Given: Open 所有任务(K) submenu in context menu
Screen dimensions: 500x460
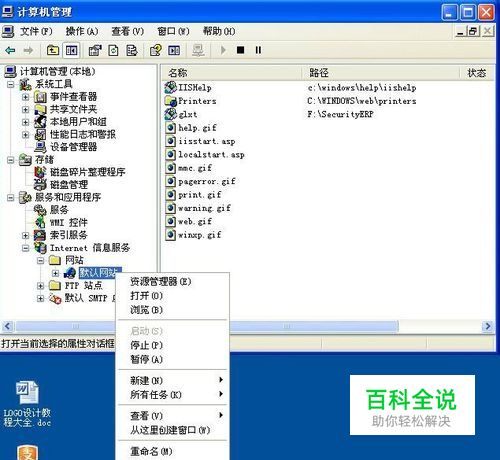Looking at the screenshot, I should (172, 395).
